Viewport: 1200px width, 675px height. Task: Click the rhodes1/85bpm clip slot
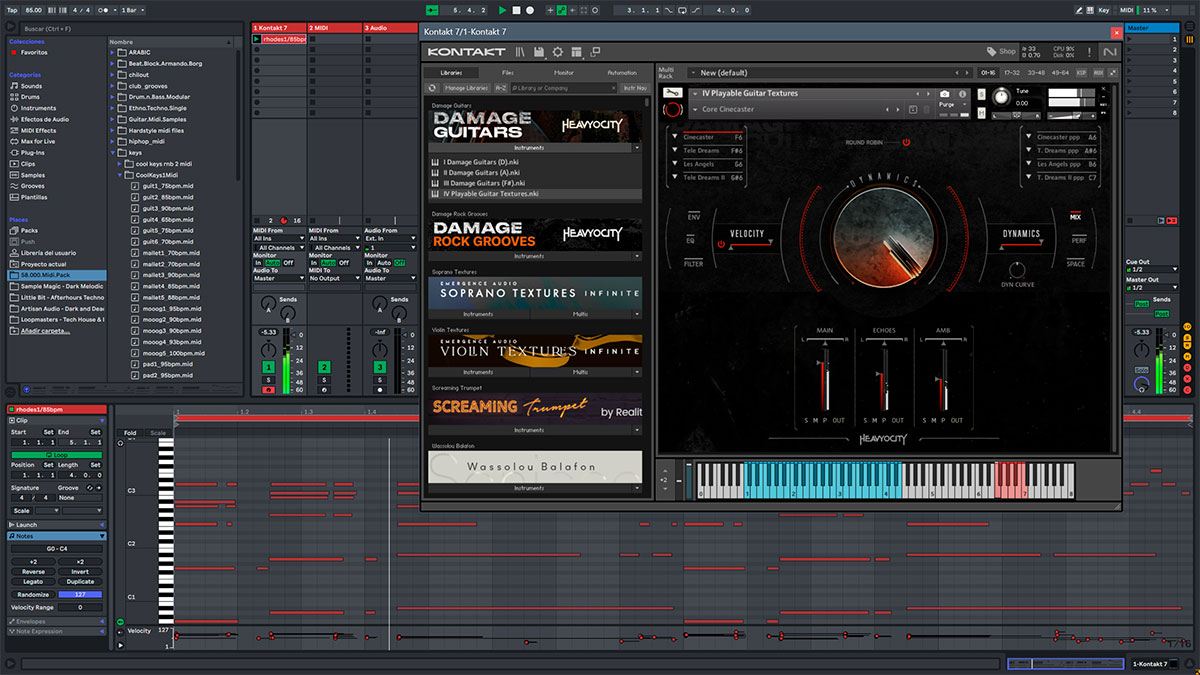[x=277, y=39]
